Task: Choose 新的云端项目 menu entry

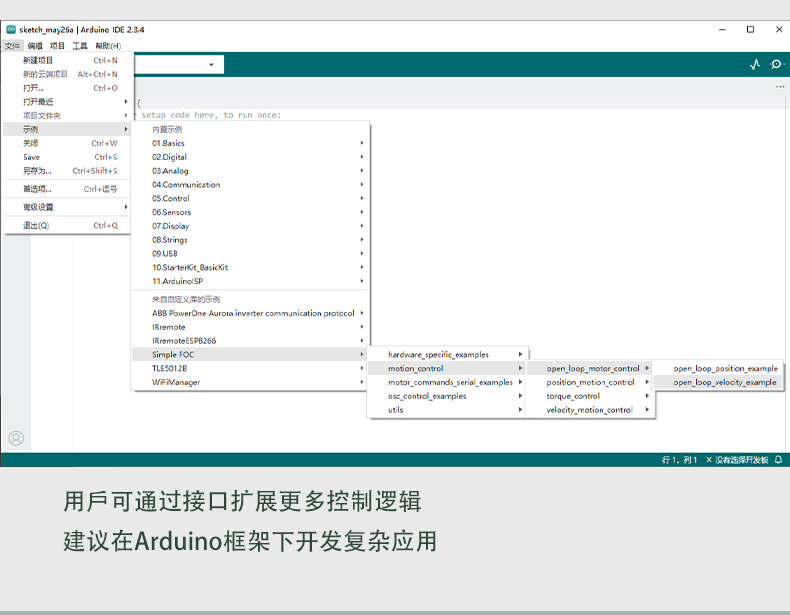Action: point(67,74)
